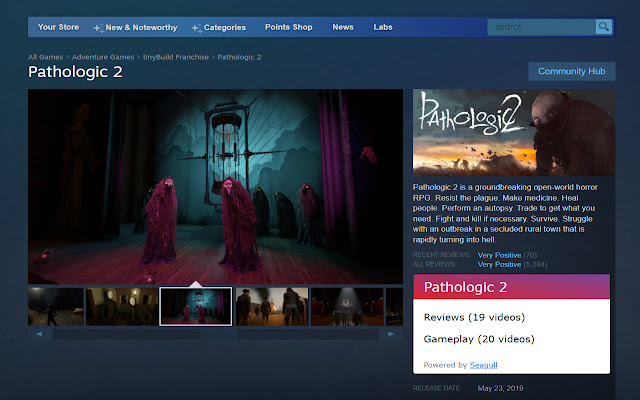Click the release date May 23, 2019
This screenshot has height=400, width=640.
500,388
